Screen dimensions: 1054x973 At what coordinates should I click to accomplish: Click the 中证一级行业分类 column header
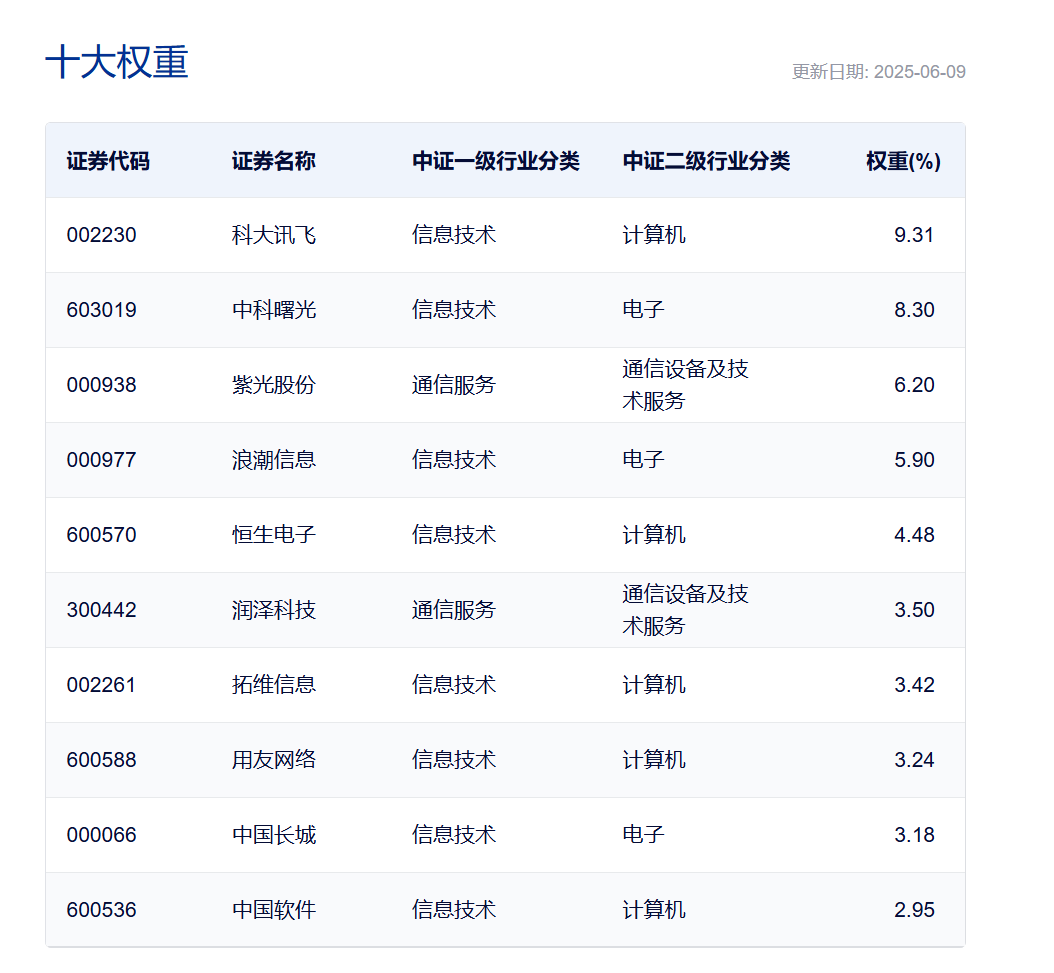(496, 161)
